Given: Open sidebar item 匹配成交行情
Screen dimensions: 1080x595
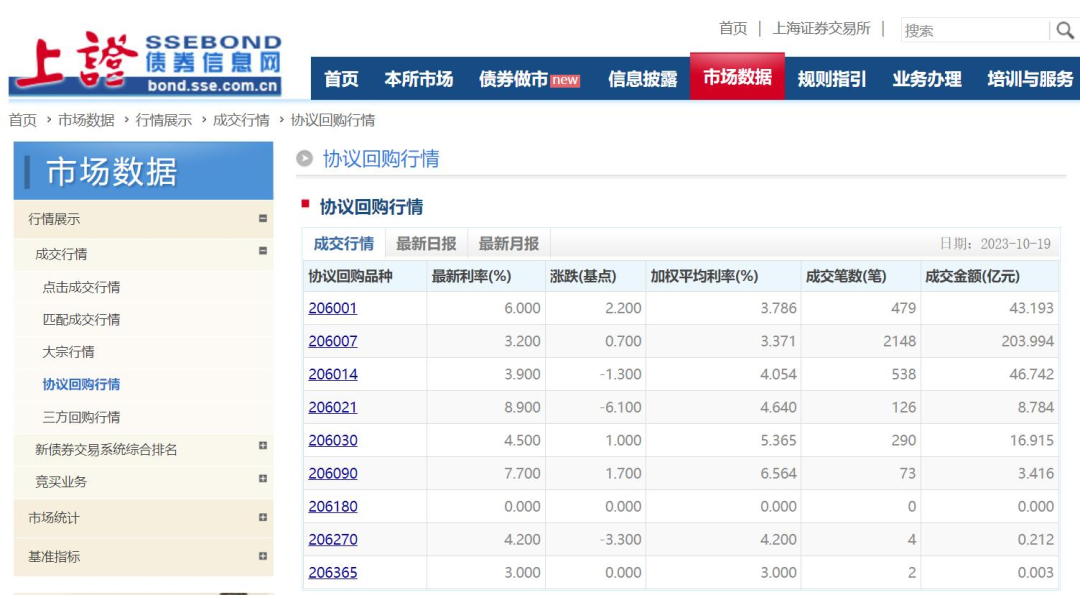Looking at the screenshot, I should pos(81,320).
